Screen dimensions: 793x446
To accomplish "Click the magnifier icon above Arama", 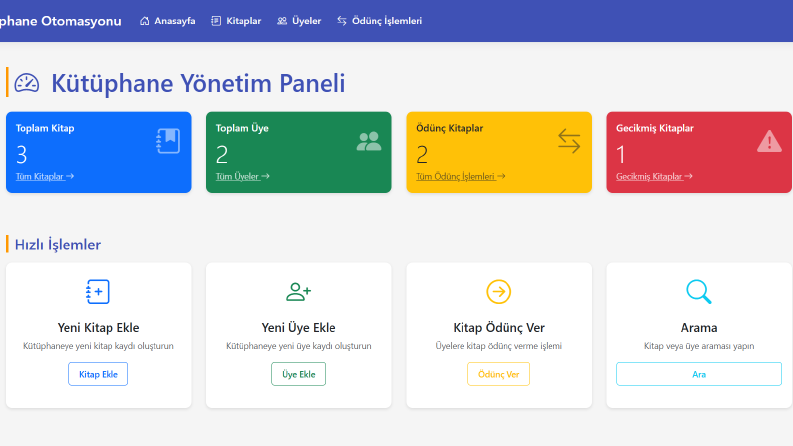I will (698, 292).
